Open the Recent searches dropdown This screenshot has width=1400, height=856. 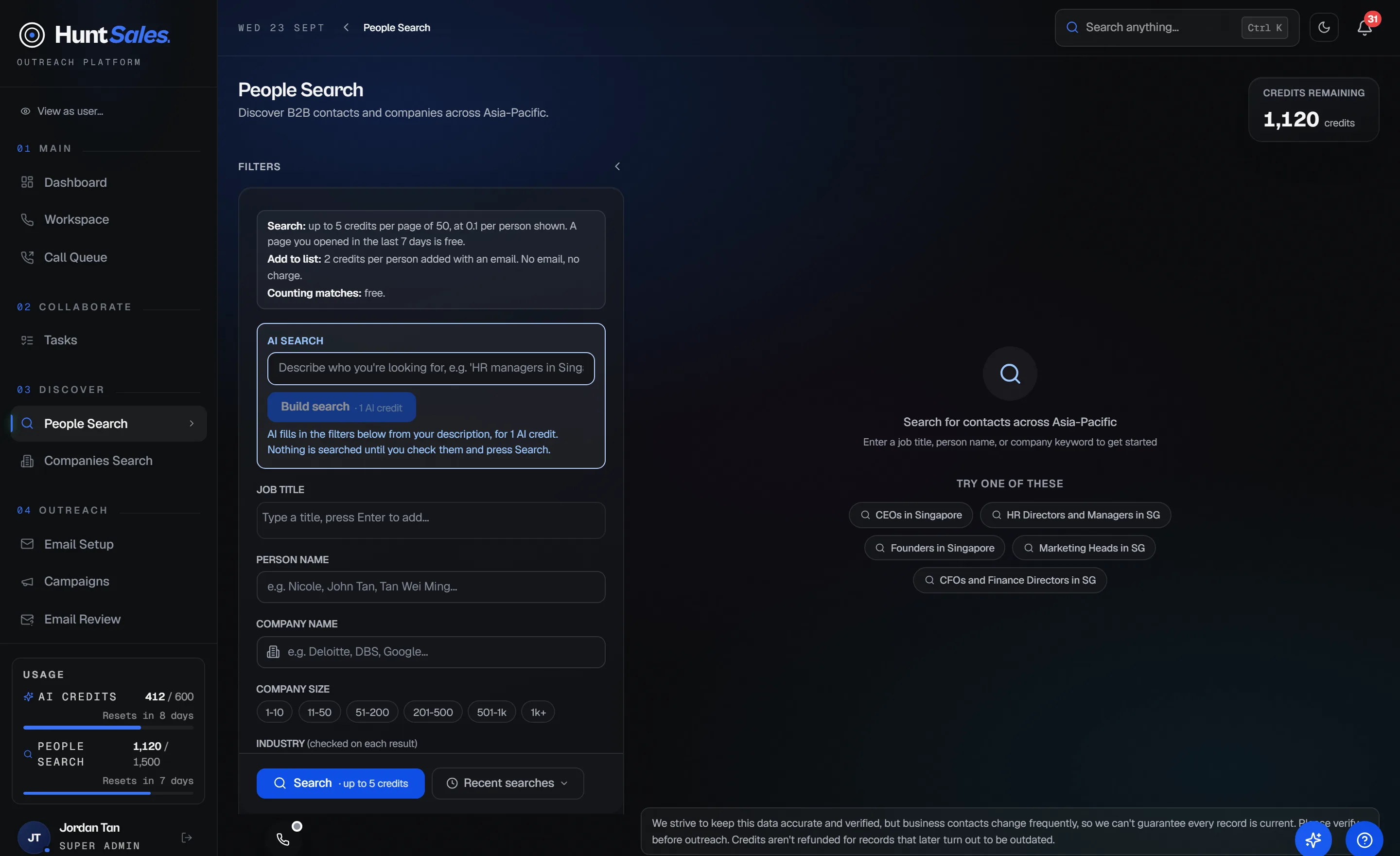click(507, 783)
